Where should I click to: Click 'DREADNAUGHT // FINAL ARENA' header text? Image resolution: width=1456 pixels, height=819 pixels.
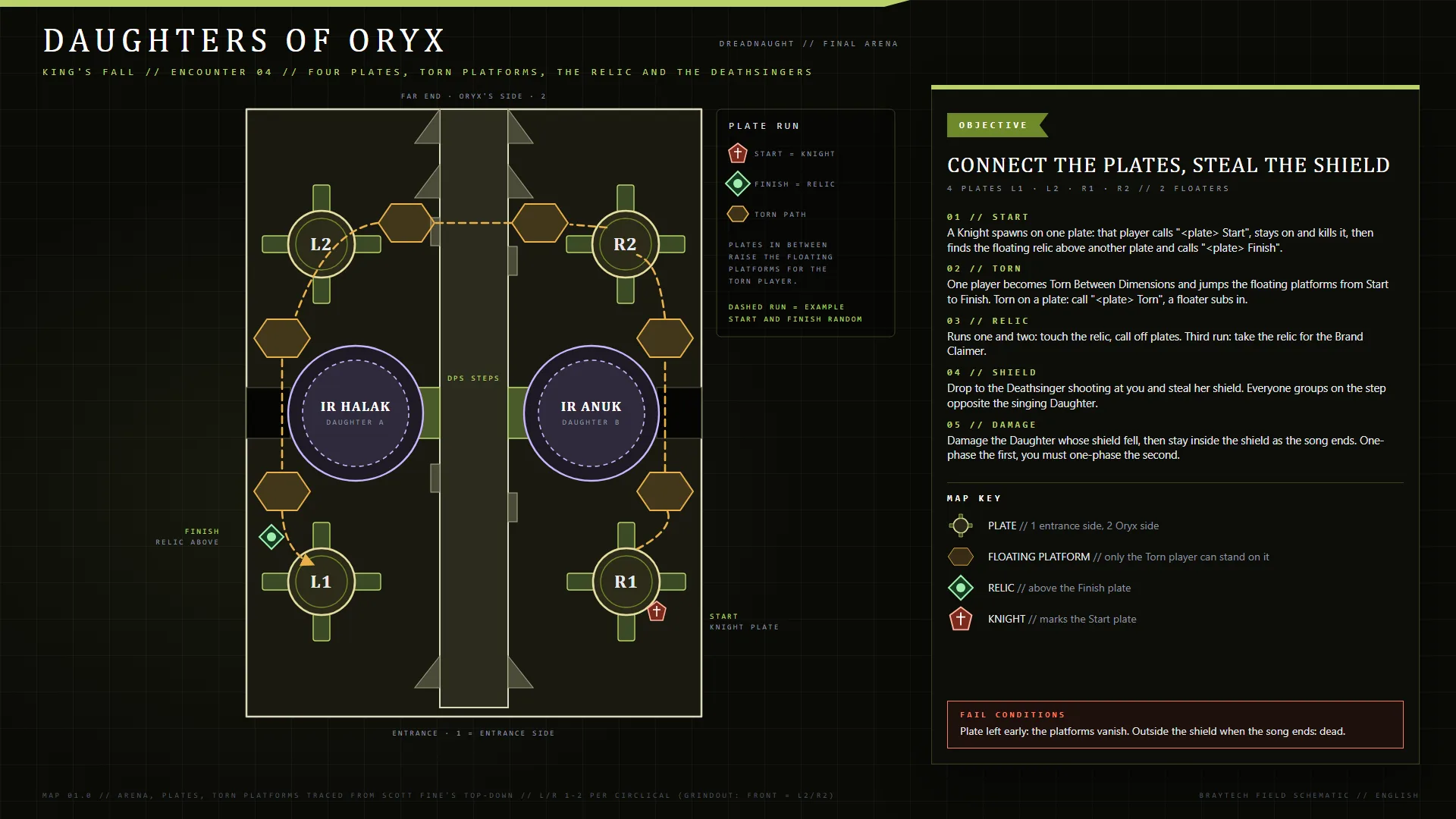(808, 43)
